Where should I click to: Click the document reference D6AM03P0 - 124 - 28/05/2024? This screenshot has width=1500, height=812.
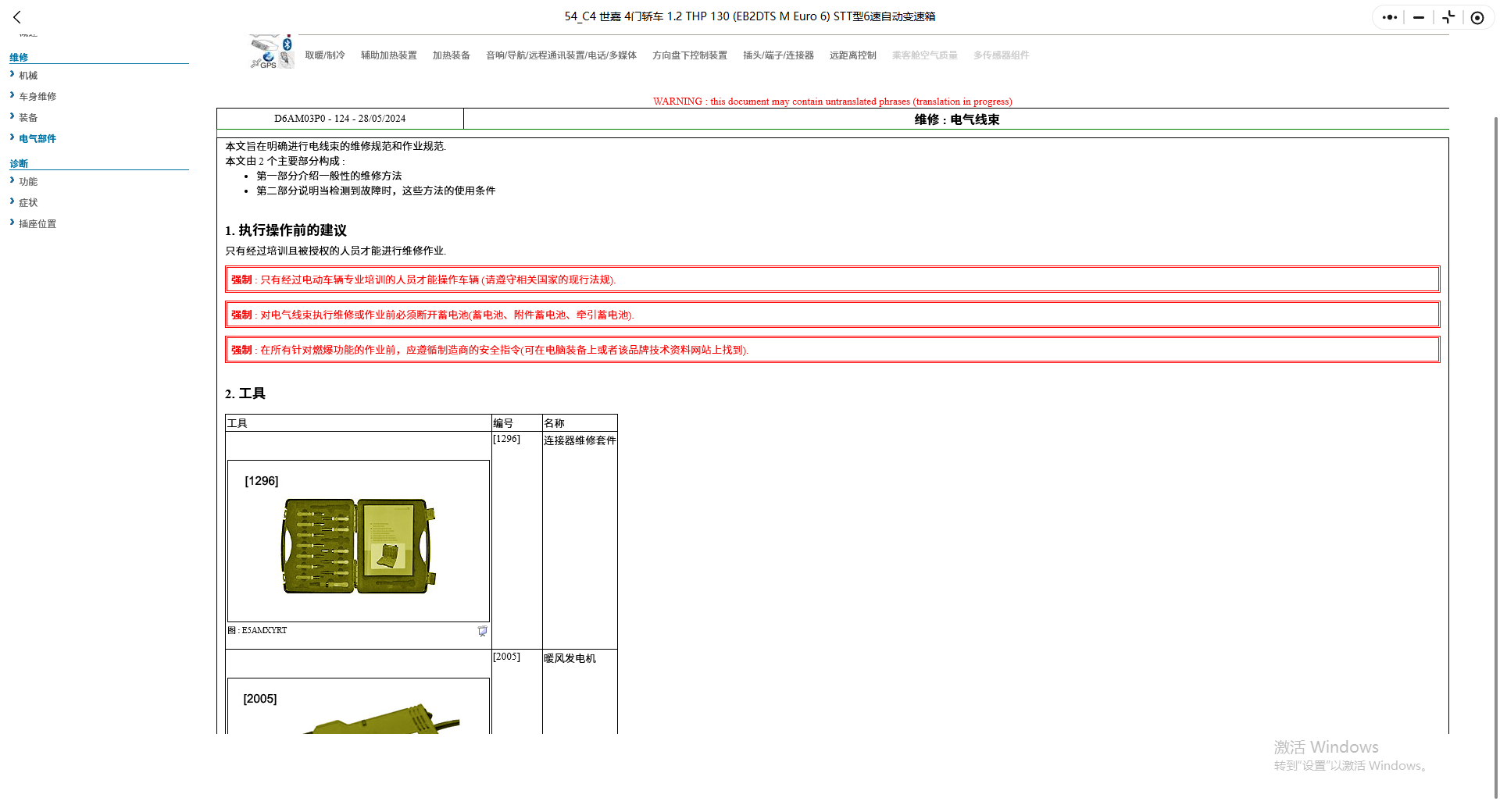click(340, 119)
